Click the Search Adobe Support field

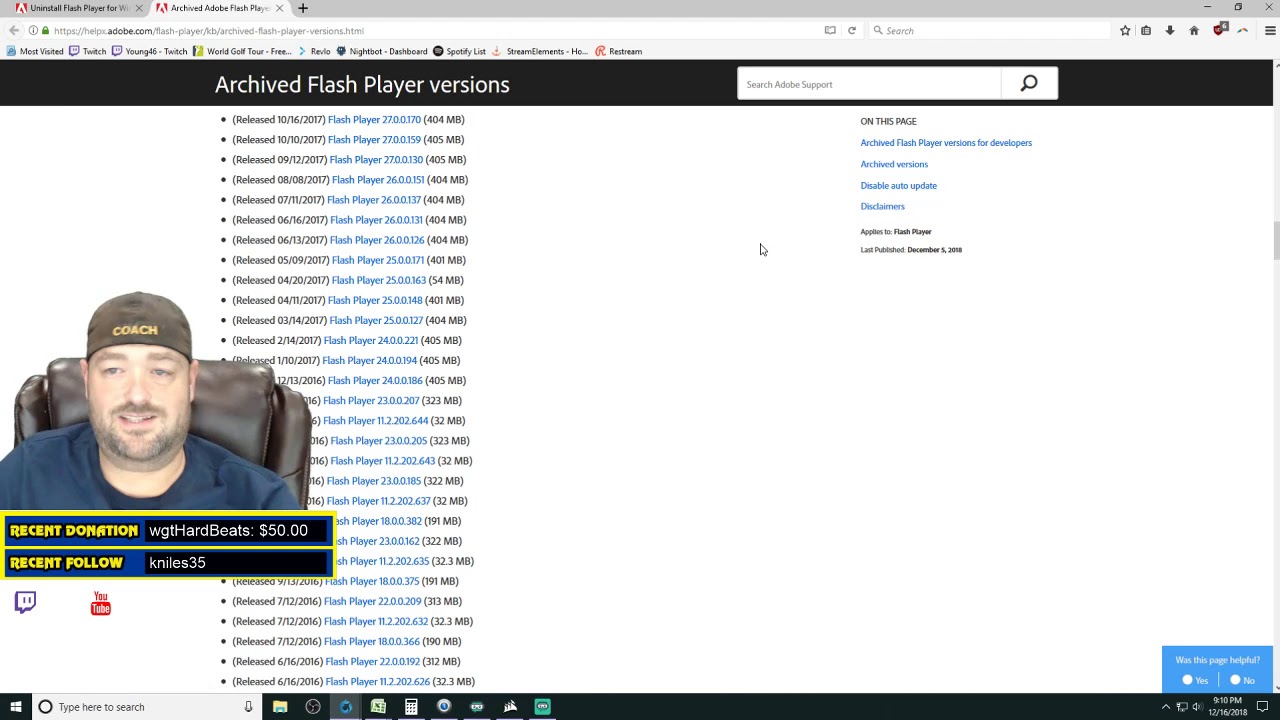[x=869, y=84]
